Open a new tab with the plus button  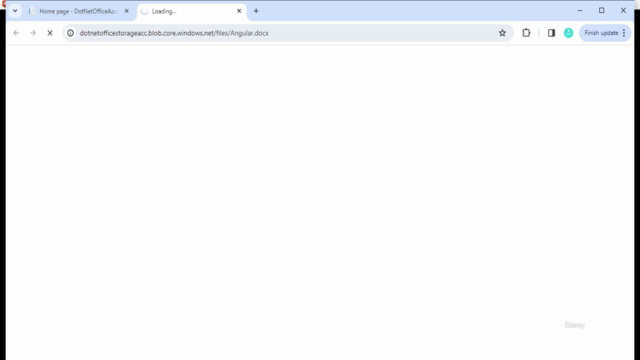point(256,11)
